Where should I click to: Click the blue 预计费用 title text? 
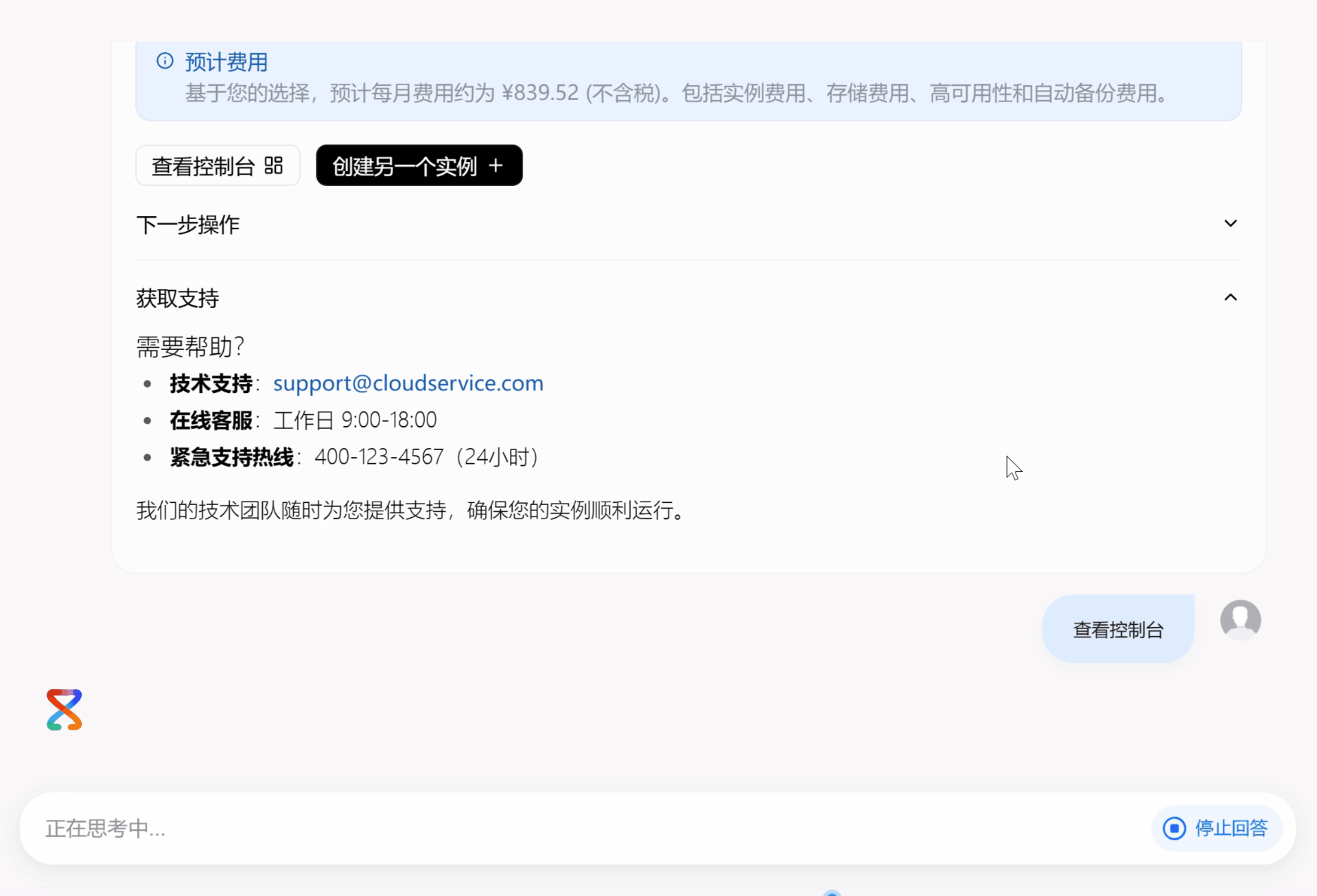[226, 61]
